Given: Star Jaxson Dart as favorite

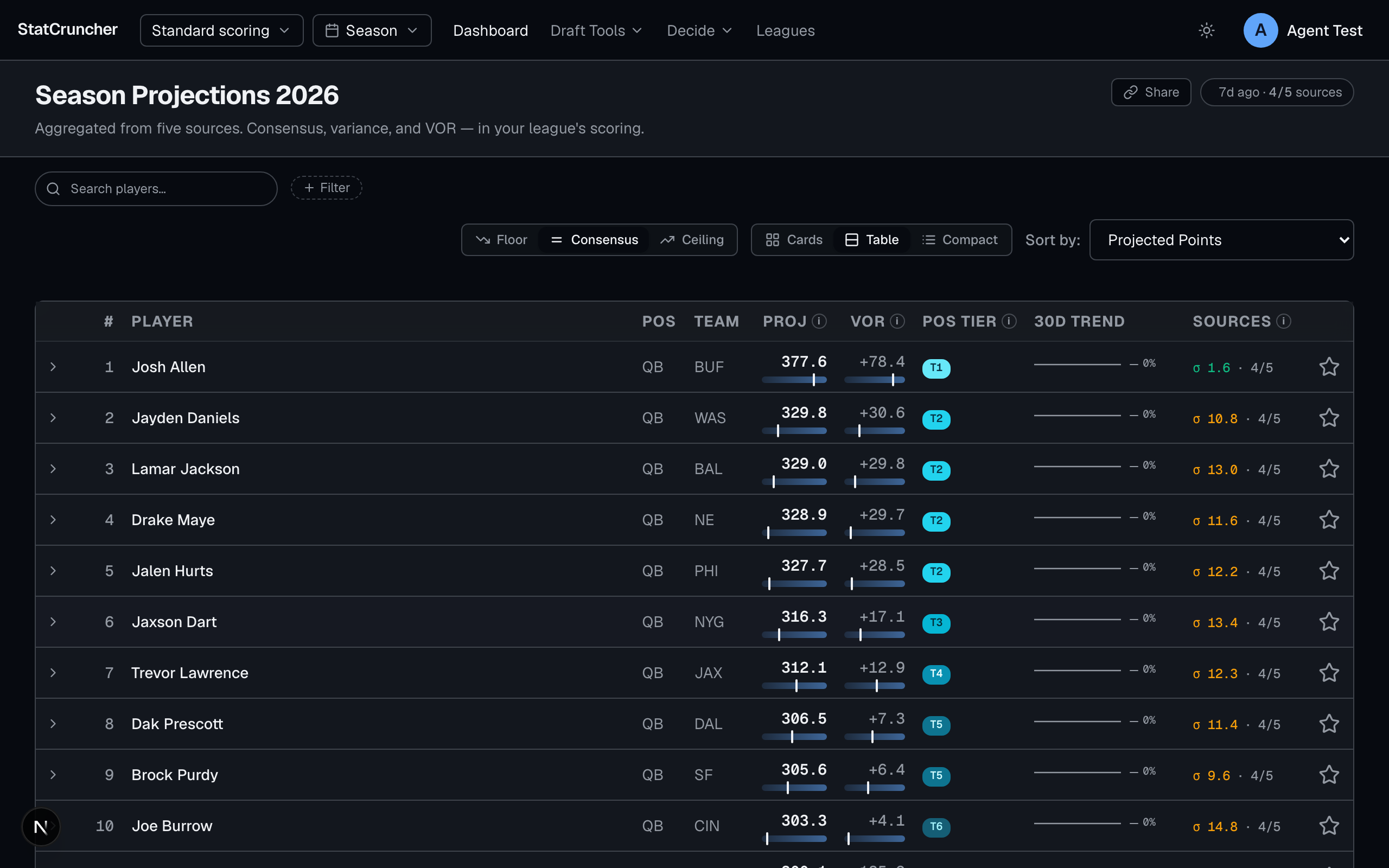Looking at the screenshot, I should 1329,622.
